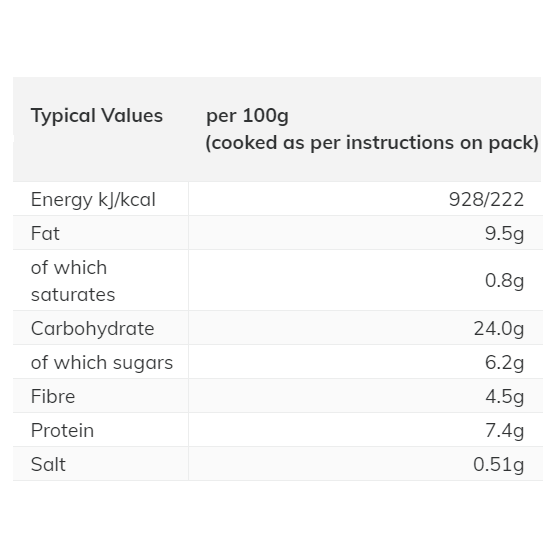
Task: Click the 0.8g saturates value
Action: [x=504, y=281]
